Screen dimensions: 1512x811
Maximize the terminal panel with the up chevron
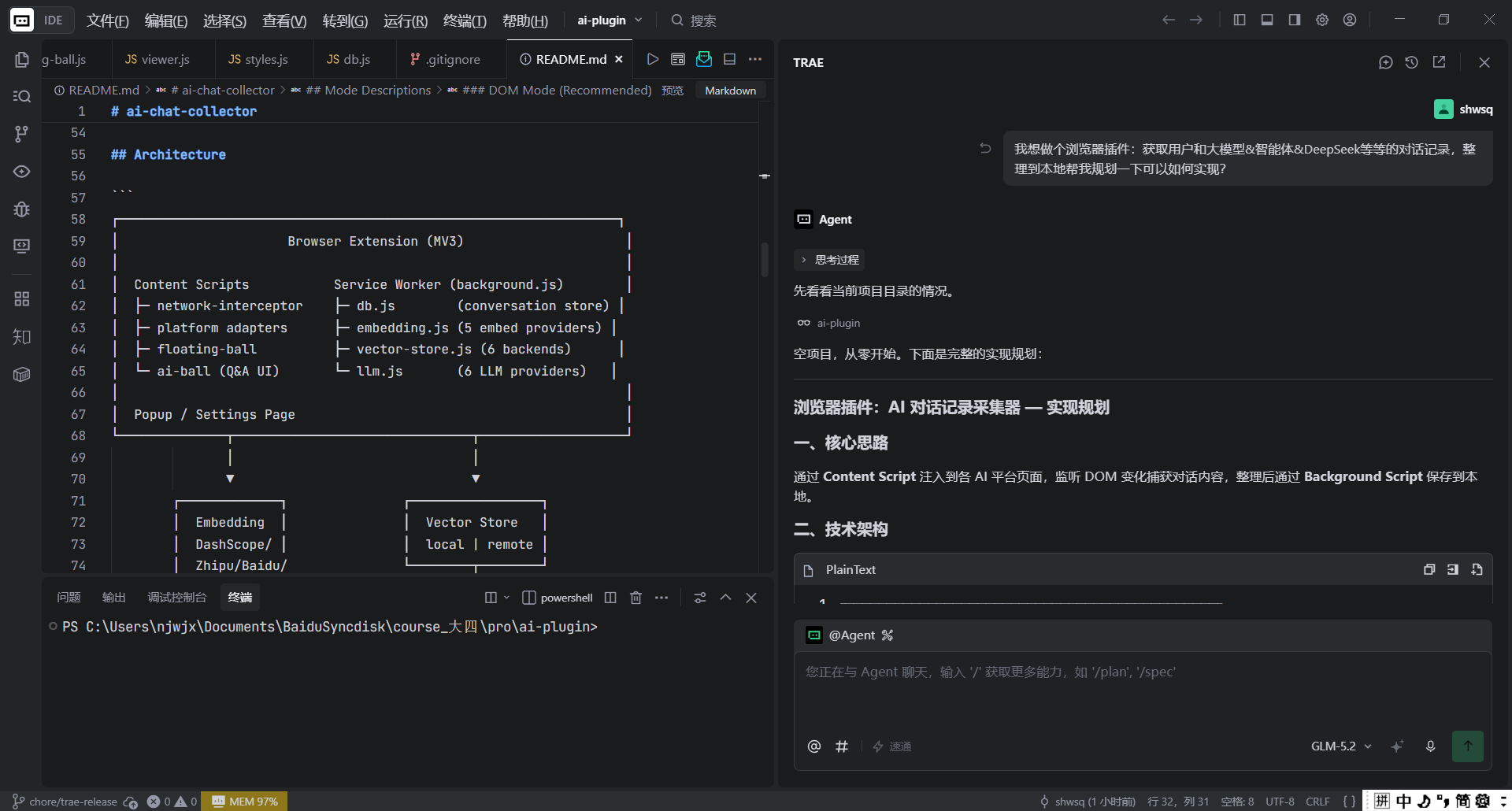click(x=725, y=598)
